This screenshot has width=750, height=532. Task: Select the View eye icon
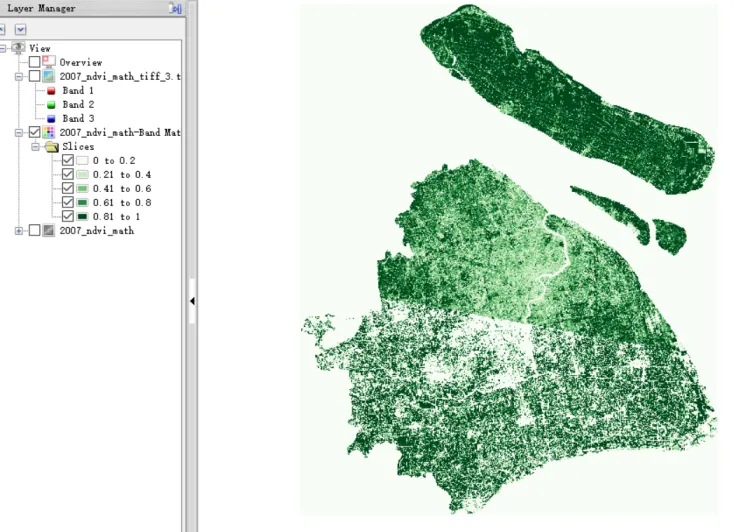point(19,48)
